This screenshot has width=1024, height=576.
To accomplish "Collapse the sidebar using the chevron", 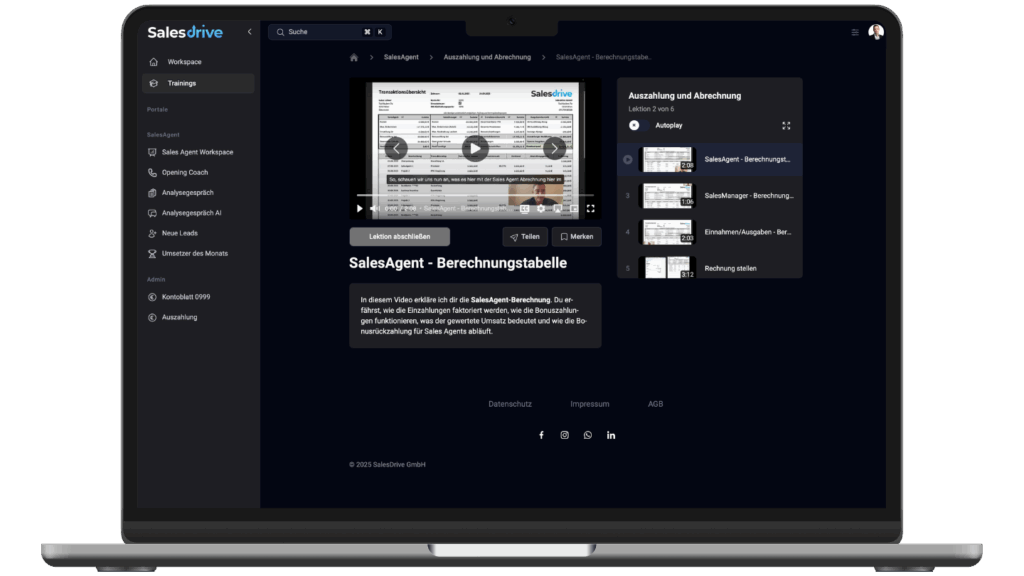I will [249, 32].
